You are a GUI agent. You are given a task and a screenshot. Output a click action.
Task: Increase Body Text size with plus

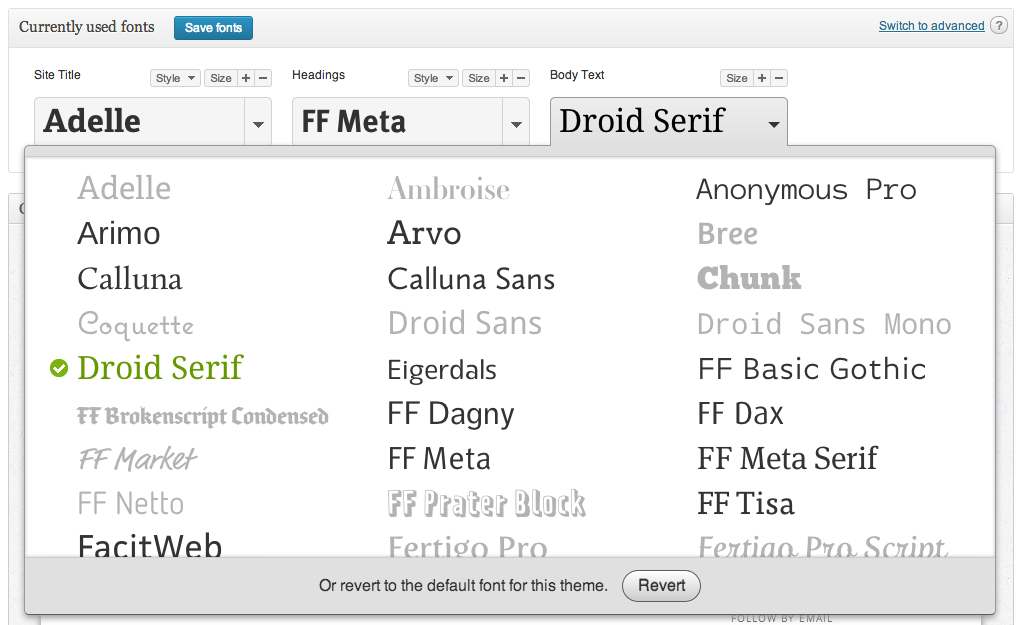pyautogui.click(x=762, y=78)
